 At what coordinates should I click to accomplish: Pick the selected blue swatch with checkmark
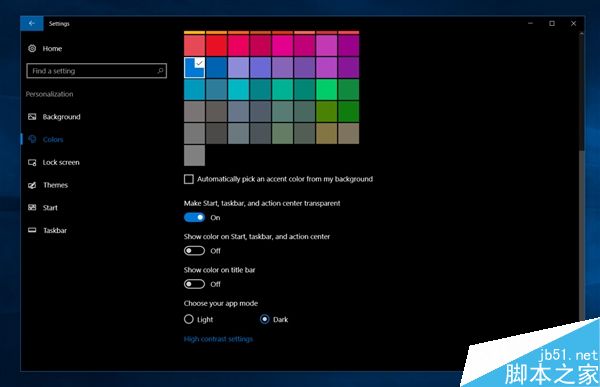coord(194,67)
